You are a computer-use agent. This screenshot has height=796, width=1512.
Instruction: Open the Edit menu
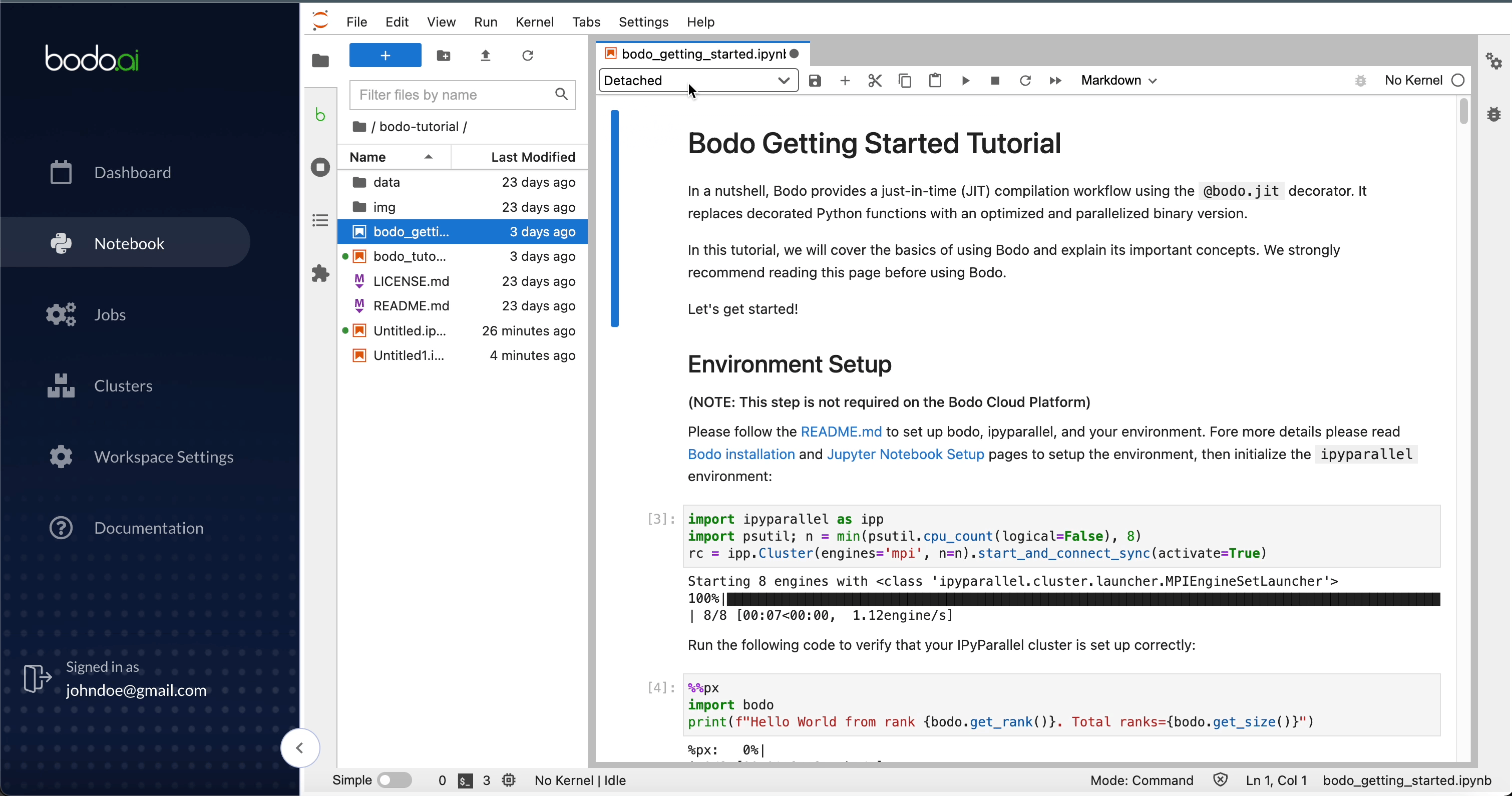pos(397,22)
